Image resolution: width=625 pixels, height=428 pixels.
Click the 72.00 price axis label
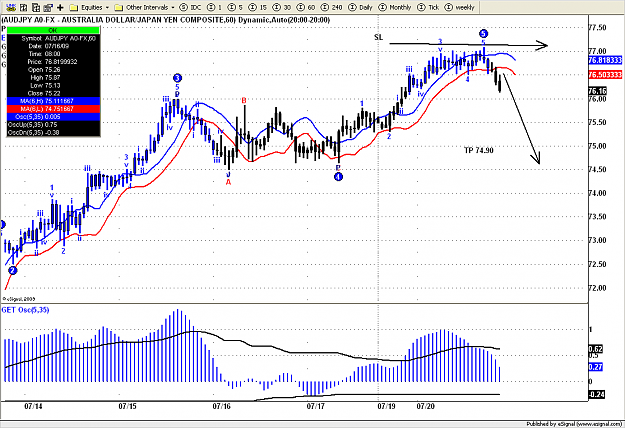pos(597,288)
